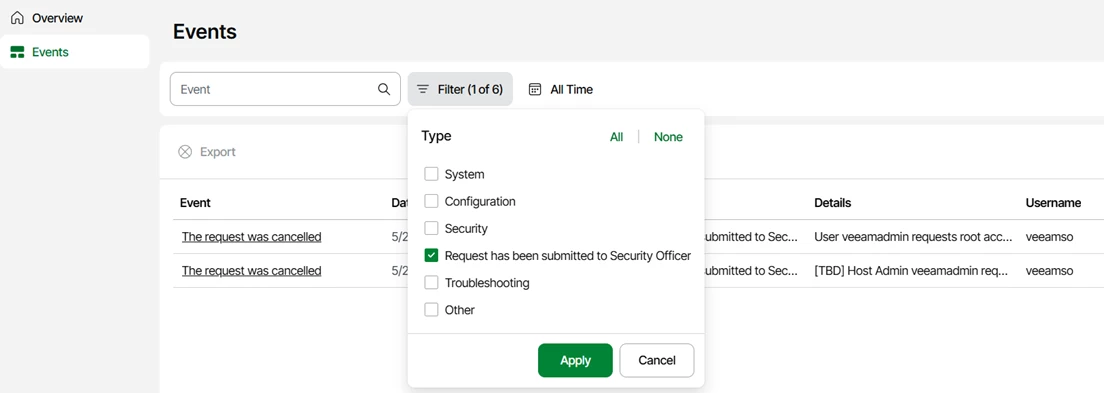Open the All Time period dropdown

(x=561, y=89)
